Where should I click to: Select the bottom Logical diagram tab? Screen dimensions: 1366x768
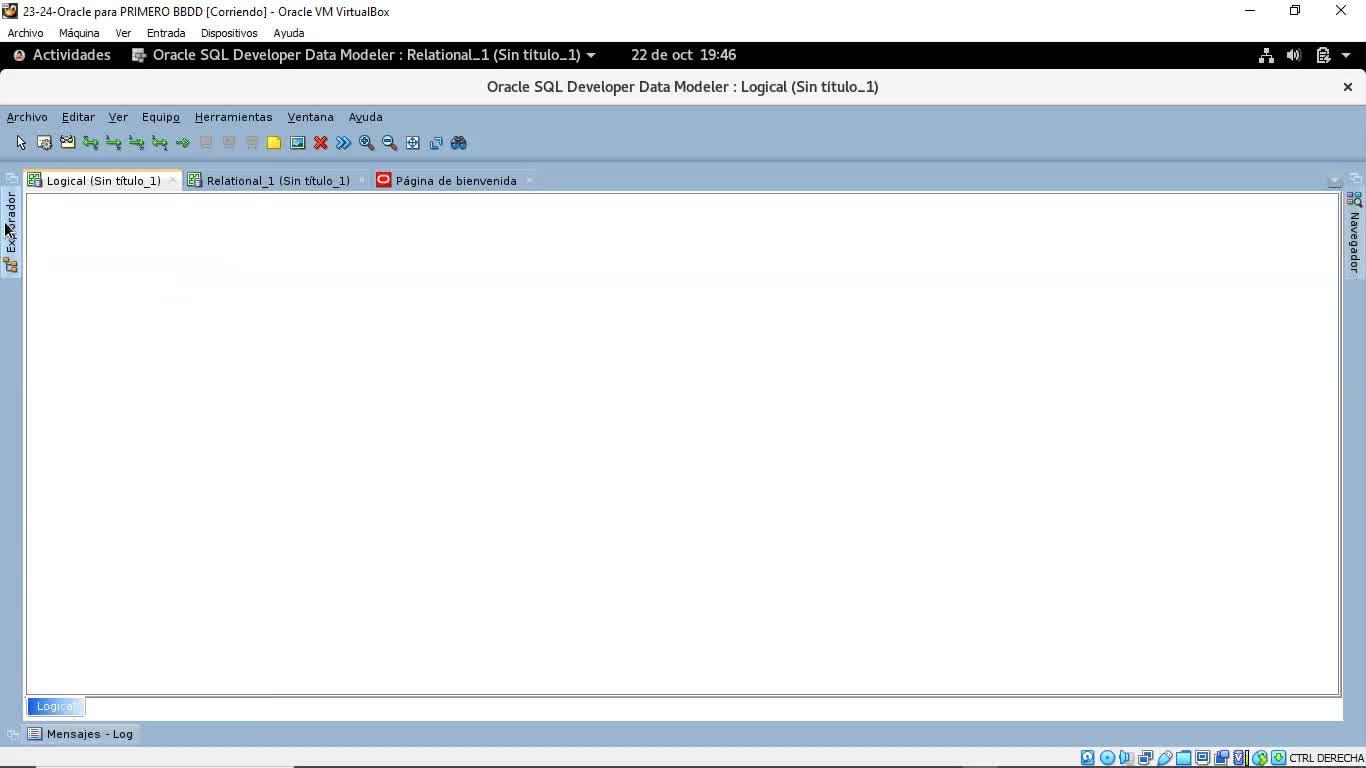point(55,706)
